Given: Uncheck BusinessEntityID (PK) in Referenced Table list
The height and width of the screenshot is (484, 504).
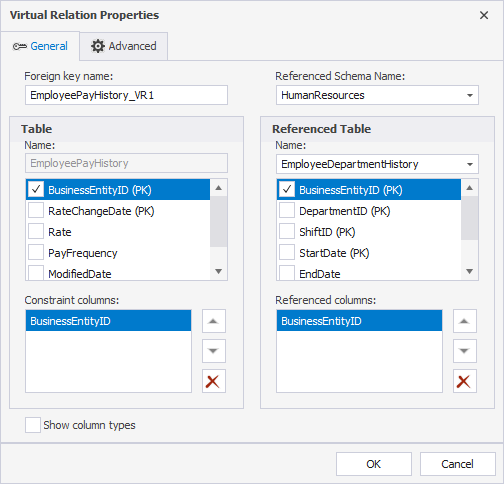Looking at the screenshot, I should click(287, 190).
